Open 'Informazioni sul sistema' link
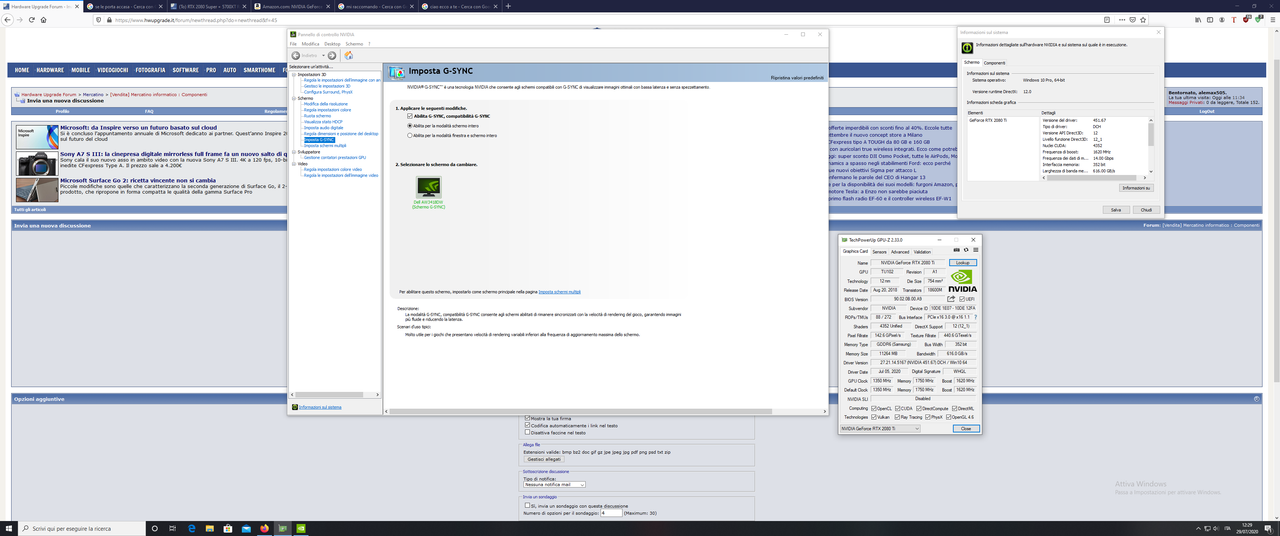 click(320, 407)
